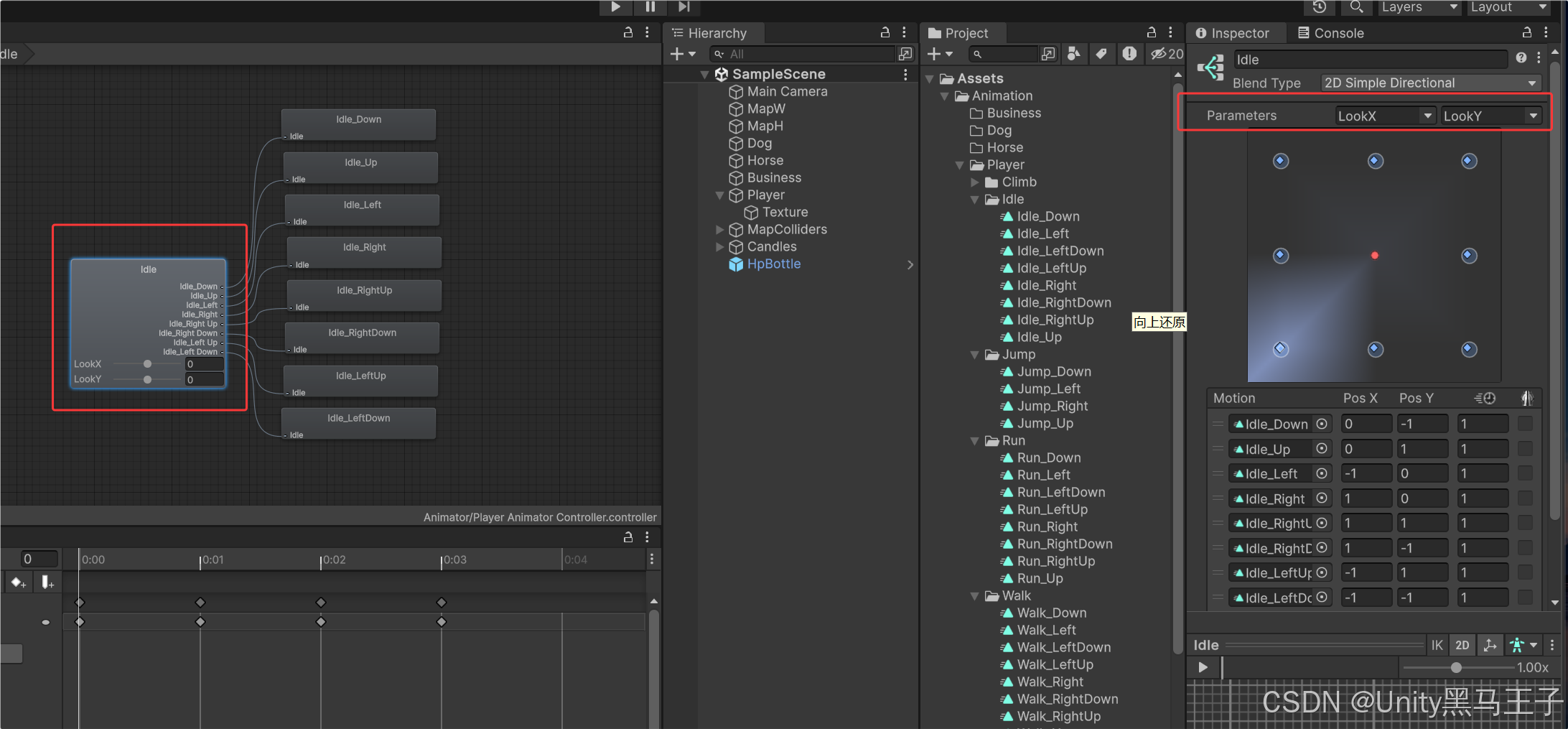Open the Undo History icon
Screen dimensions: 1568x729
tap(1320, 7)
